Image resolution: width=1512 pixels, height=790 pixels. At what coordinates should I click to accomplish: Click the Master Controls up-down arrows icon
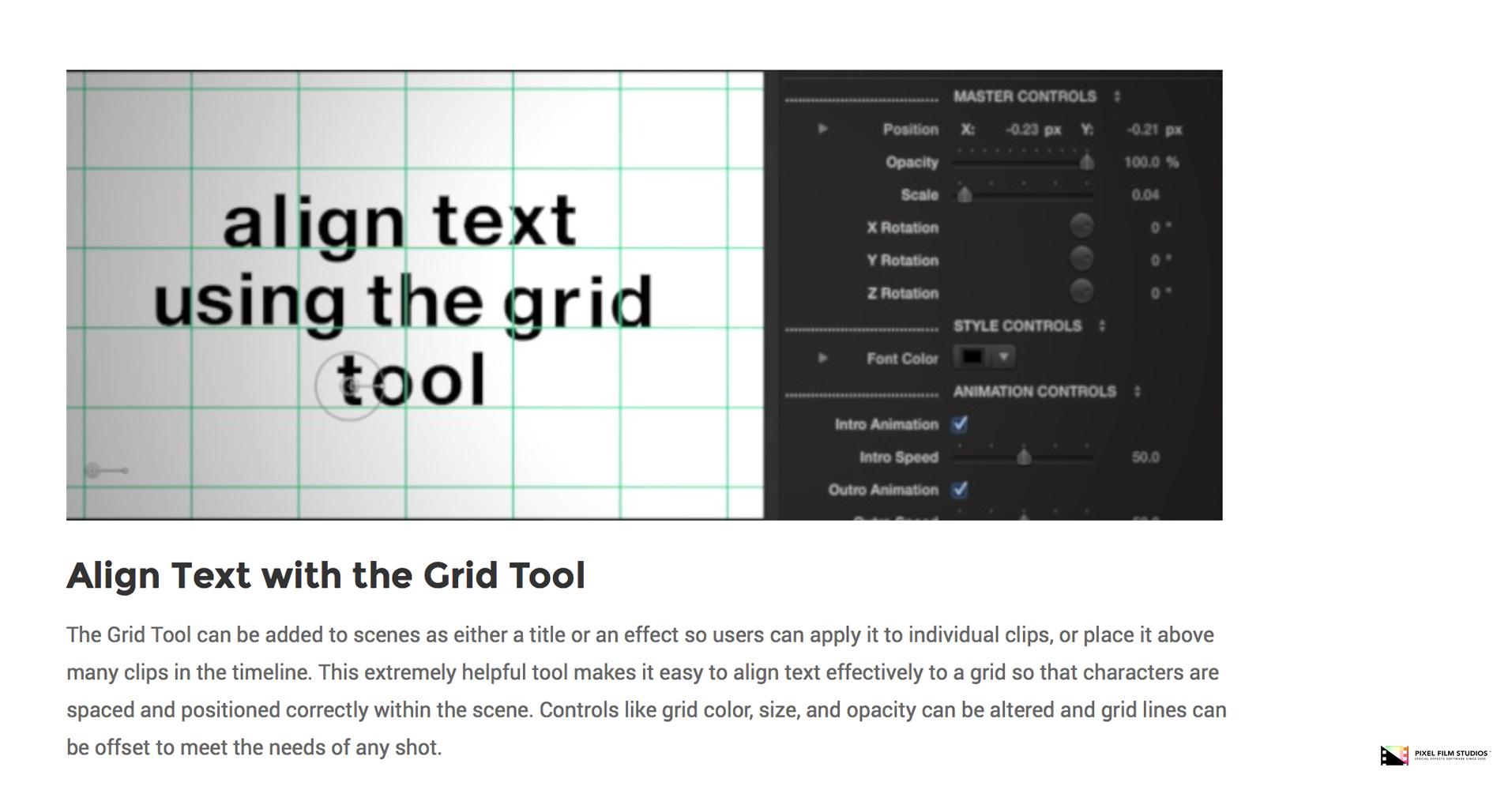(1117, 96)
